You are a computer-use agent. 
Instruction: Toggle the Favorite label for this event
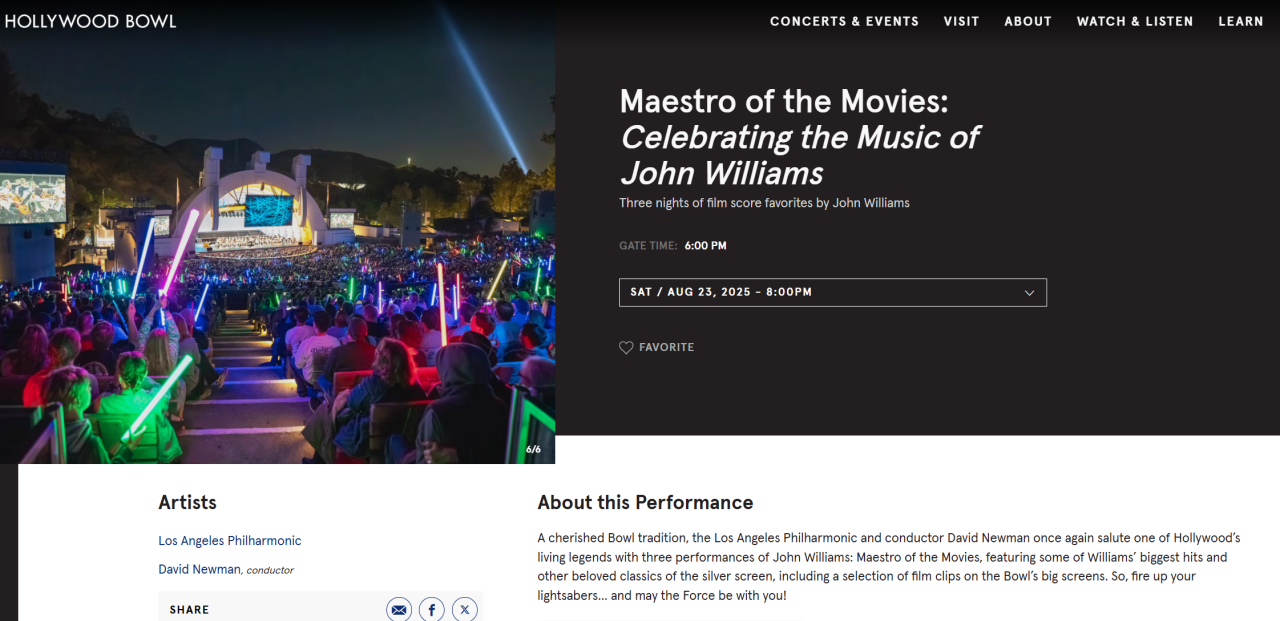[666, 348]
